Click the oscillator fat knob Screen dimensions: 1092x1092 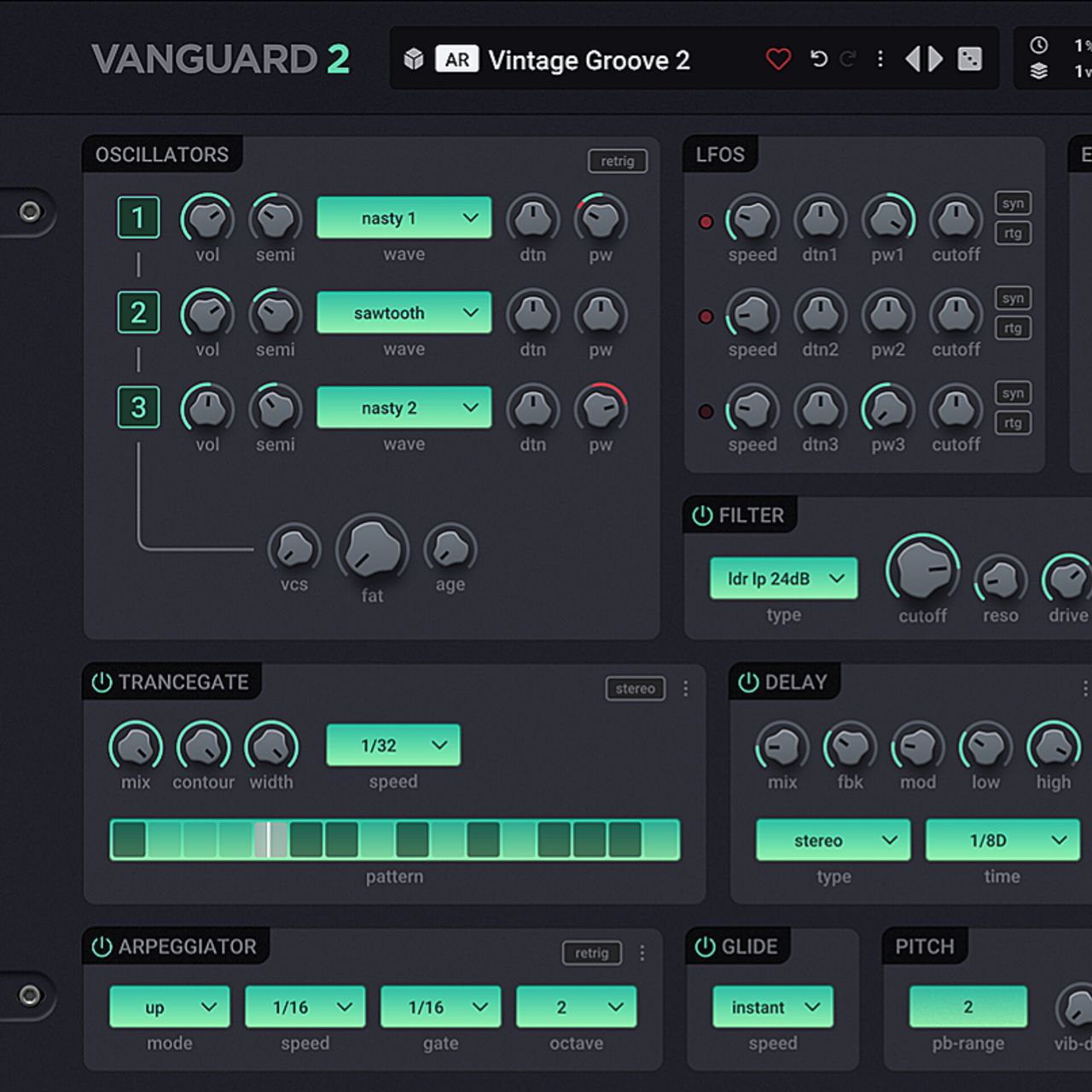[x=372, y=549]
